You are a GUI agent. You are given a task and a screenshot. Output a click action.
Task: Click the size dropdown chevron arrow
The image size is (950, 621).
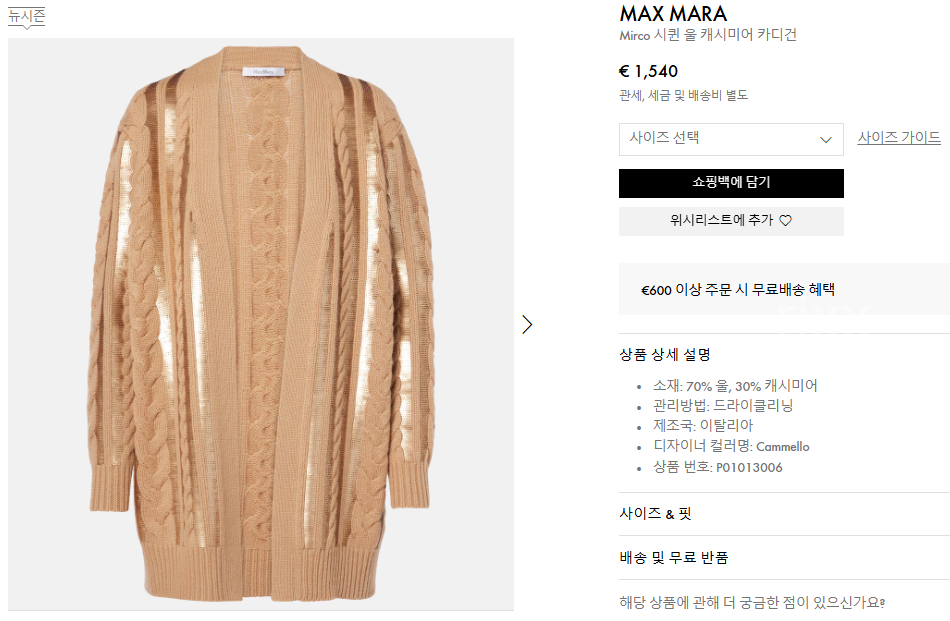click(825, 140)
